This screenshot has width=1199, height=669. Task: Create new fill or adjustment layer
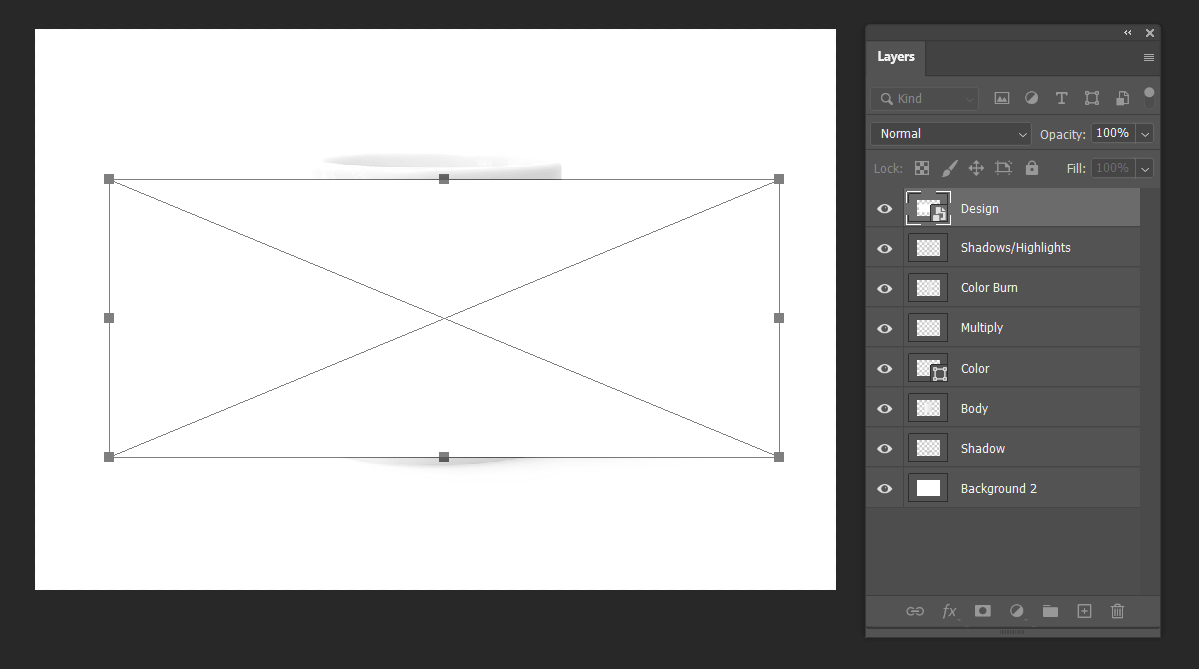[1016, 611]
